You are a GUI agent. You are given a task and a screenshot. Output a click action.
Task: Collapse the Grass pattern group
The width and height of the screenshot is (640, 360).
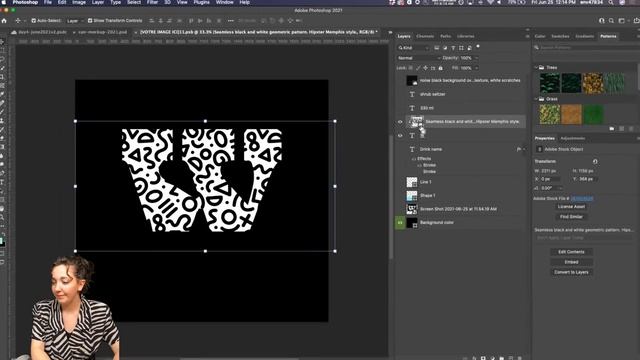pyautogui.click(x=536, y=99)
